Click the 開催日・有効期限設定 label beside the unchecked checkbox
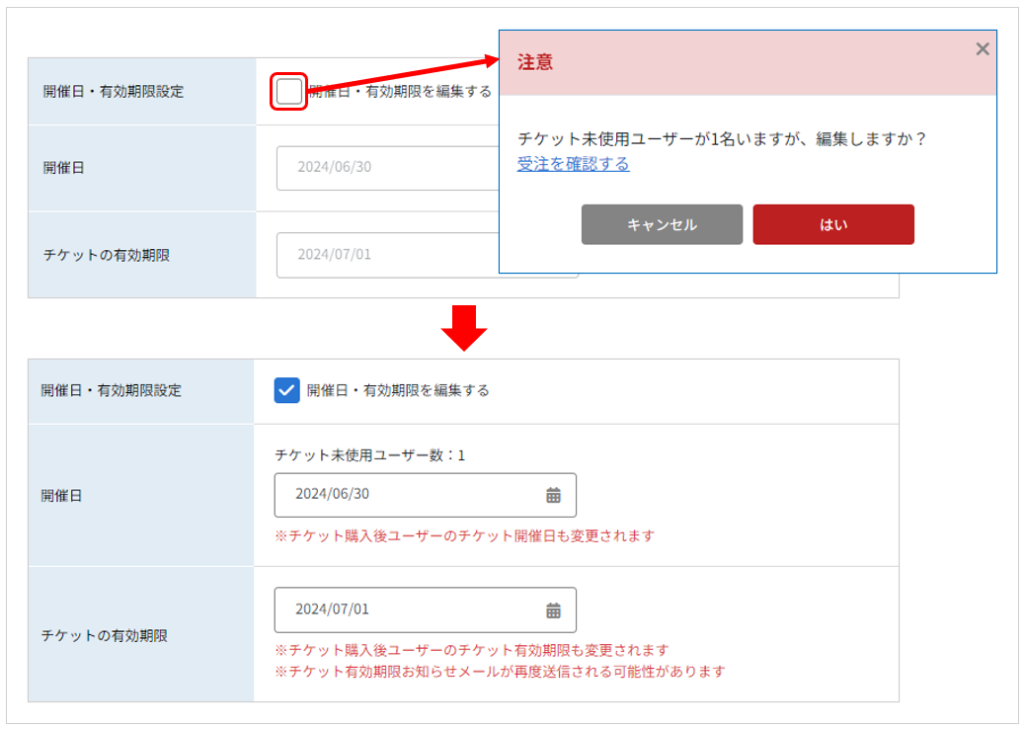The height and width of the screenshot is (730, 1024). pos(114,91)
